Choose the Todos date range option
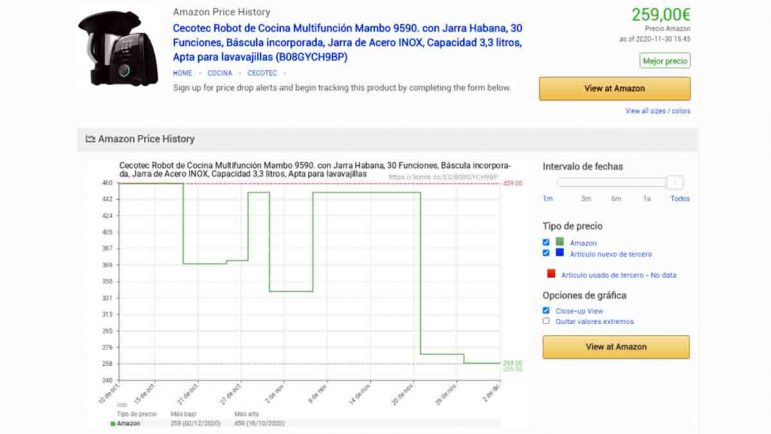Viewport: 771px width, 434px height. pos(680,198)
